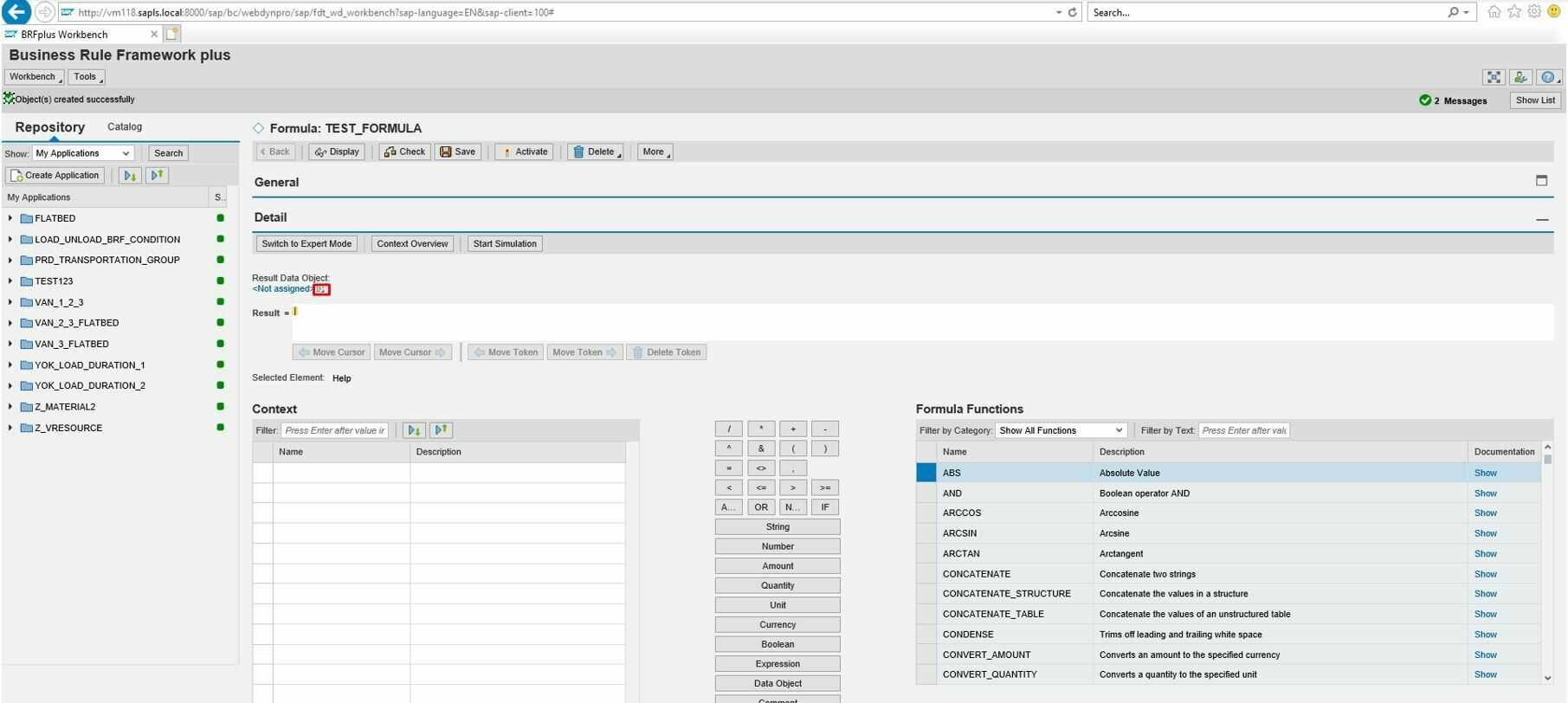The height and width of the screenshot is (703, 1568).
Task: Expand the TEST123 tree node
Action: click(10, 281)
